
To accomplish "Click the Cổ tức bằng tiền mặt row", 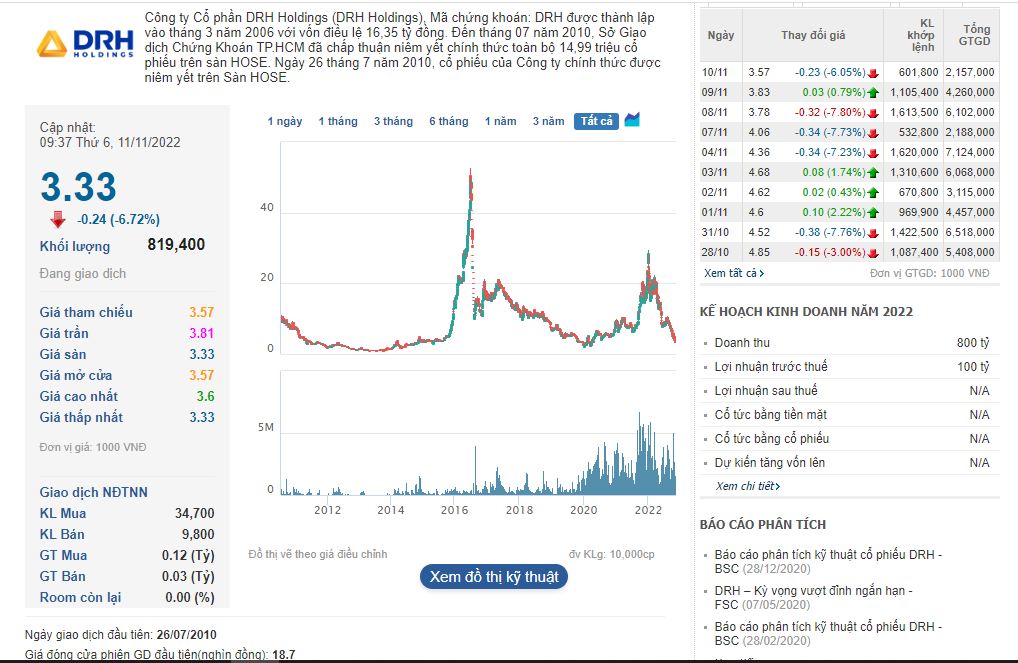I will (x=850, y=415).
